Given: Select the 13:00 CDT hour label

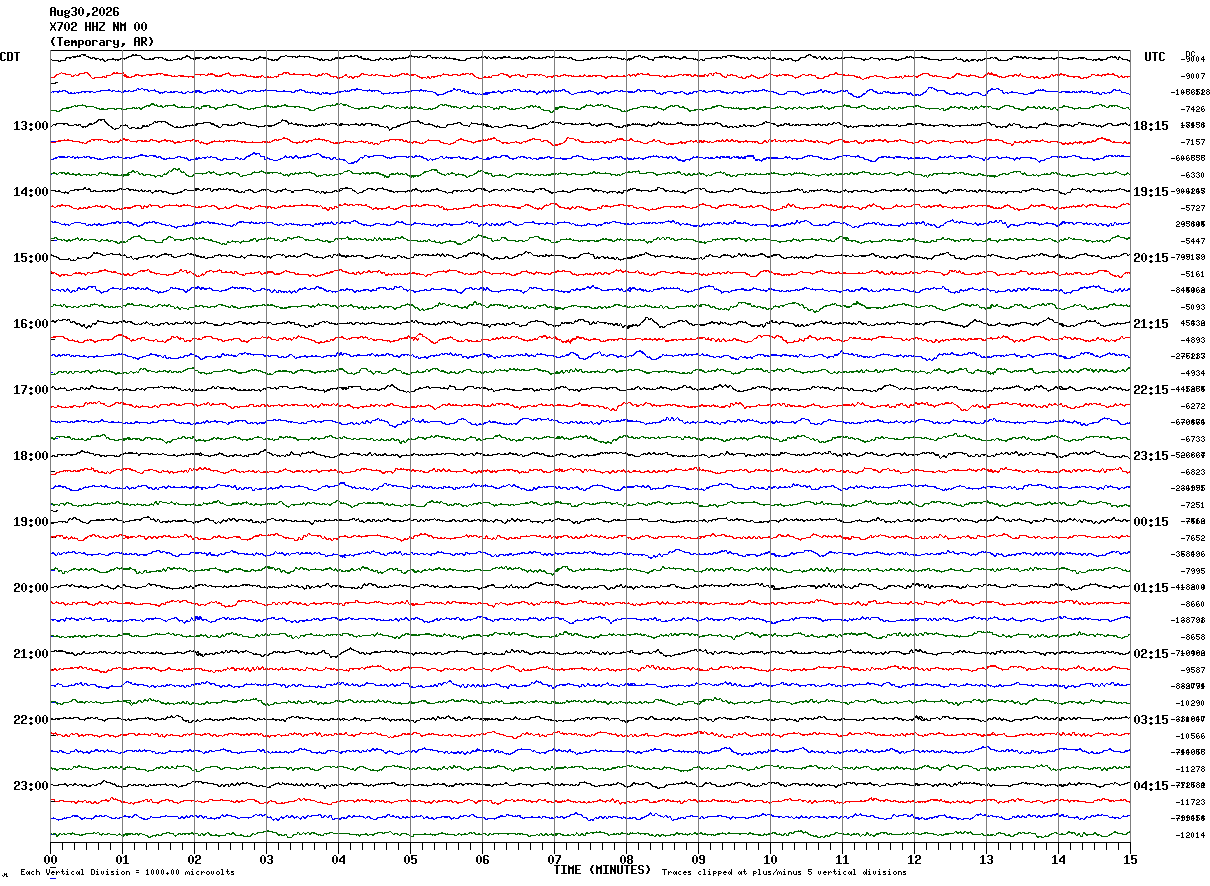Looking at the screenshot, I should 31,126.
